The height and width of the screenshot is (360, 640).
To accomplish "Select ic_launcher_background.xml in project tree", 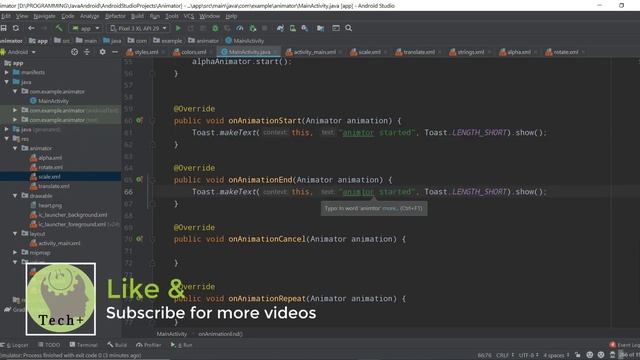I will point(69,215).
